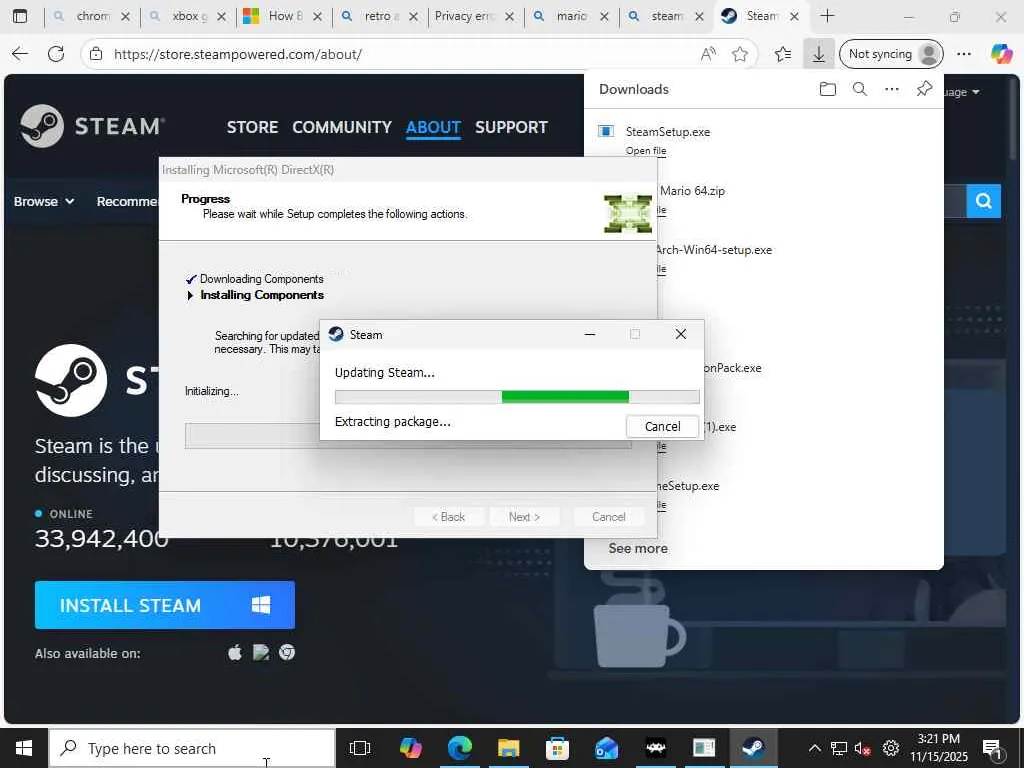The height and width of the screenshot is (768, 1024).
Task: Open Task View on the taskbar
Action: coord(360,748)
